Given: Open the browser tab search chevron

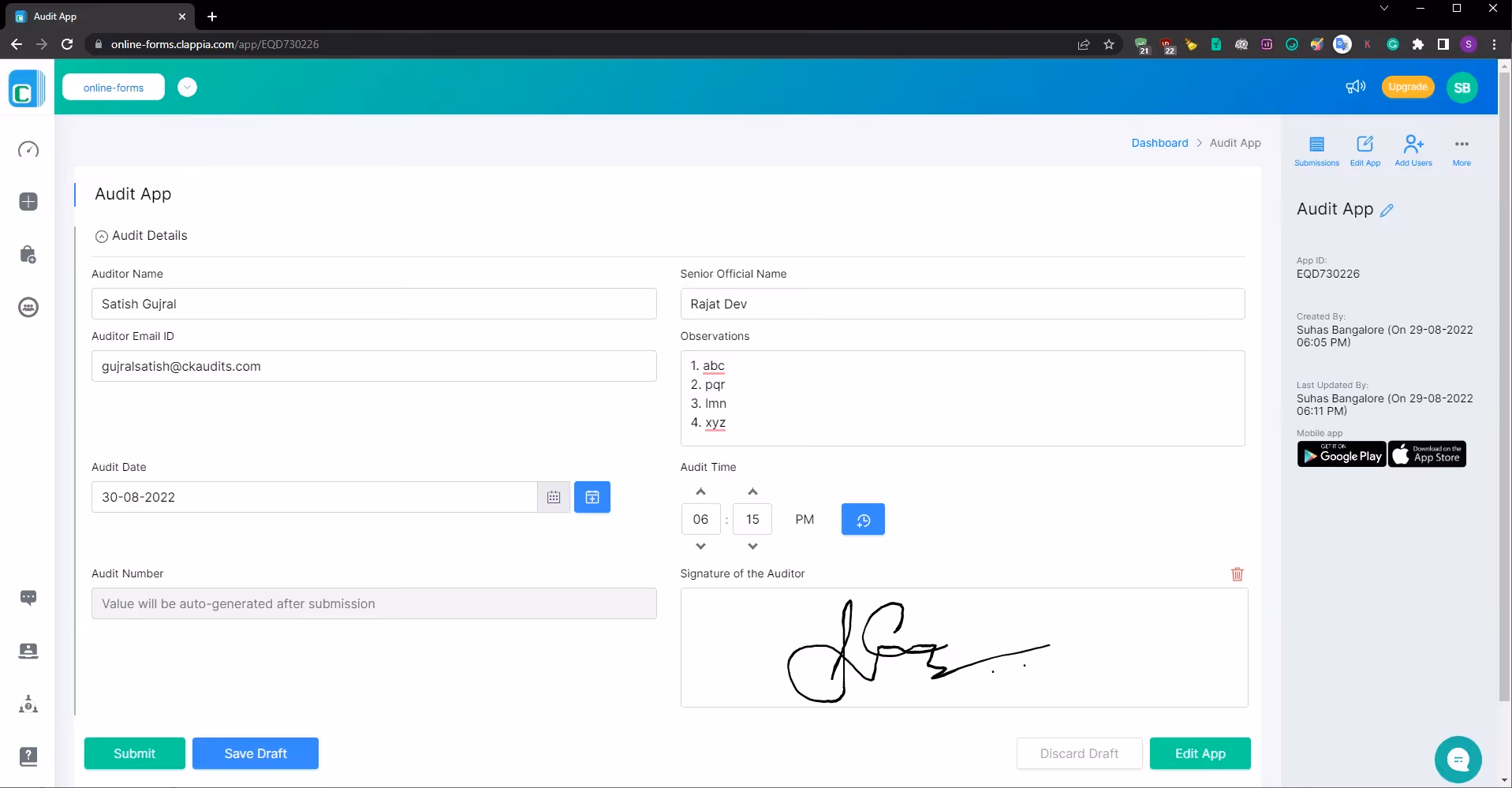Looking at the screenshot, I should [x=1383, y=8].
